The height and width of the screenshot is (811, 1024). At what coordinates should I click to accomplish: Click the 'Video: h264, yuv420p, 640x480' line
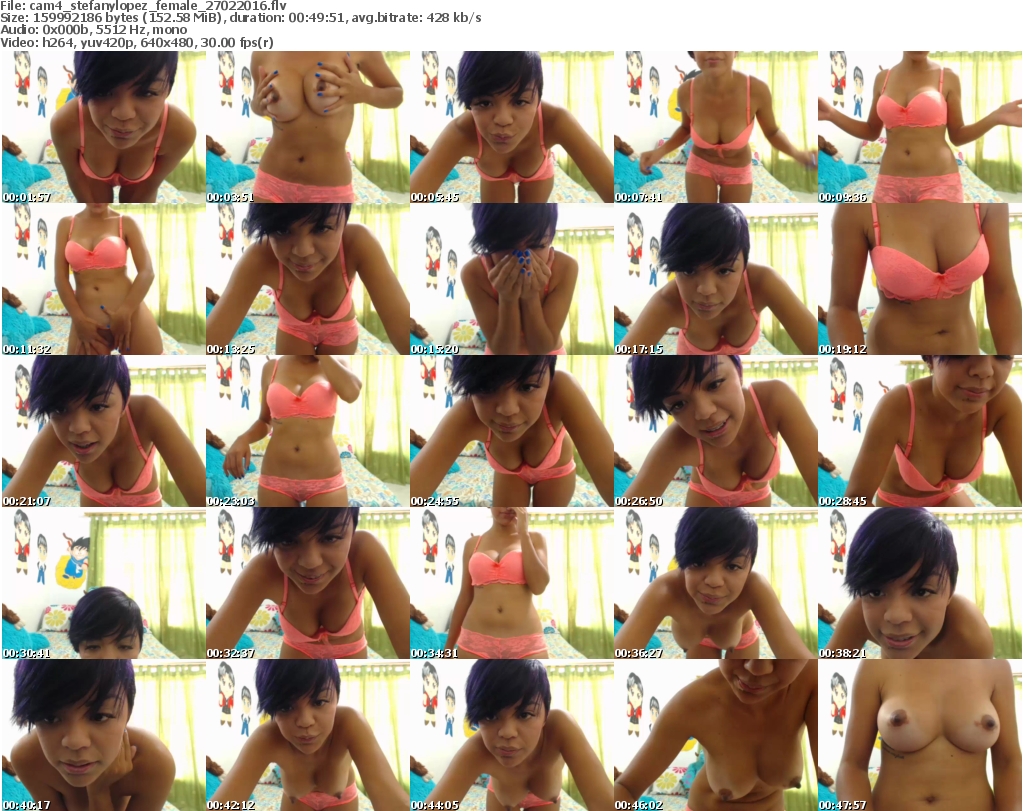(x=136, y=42)
